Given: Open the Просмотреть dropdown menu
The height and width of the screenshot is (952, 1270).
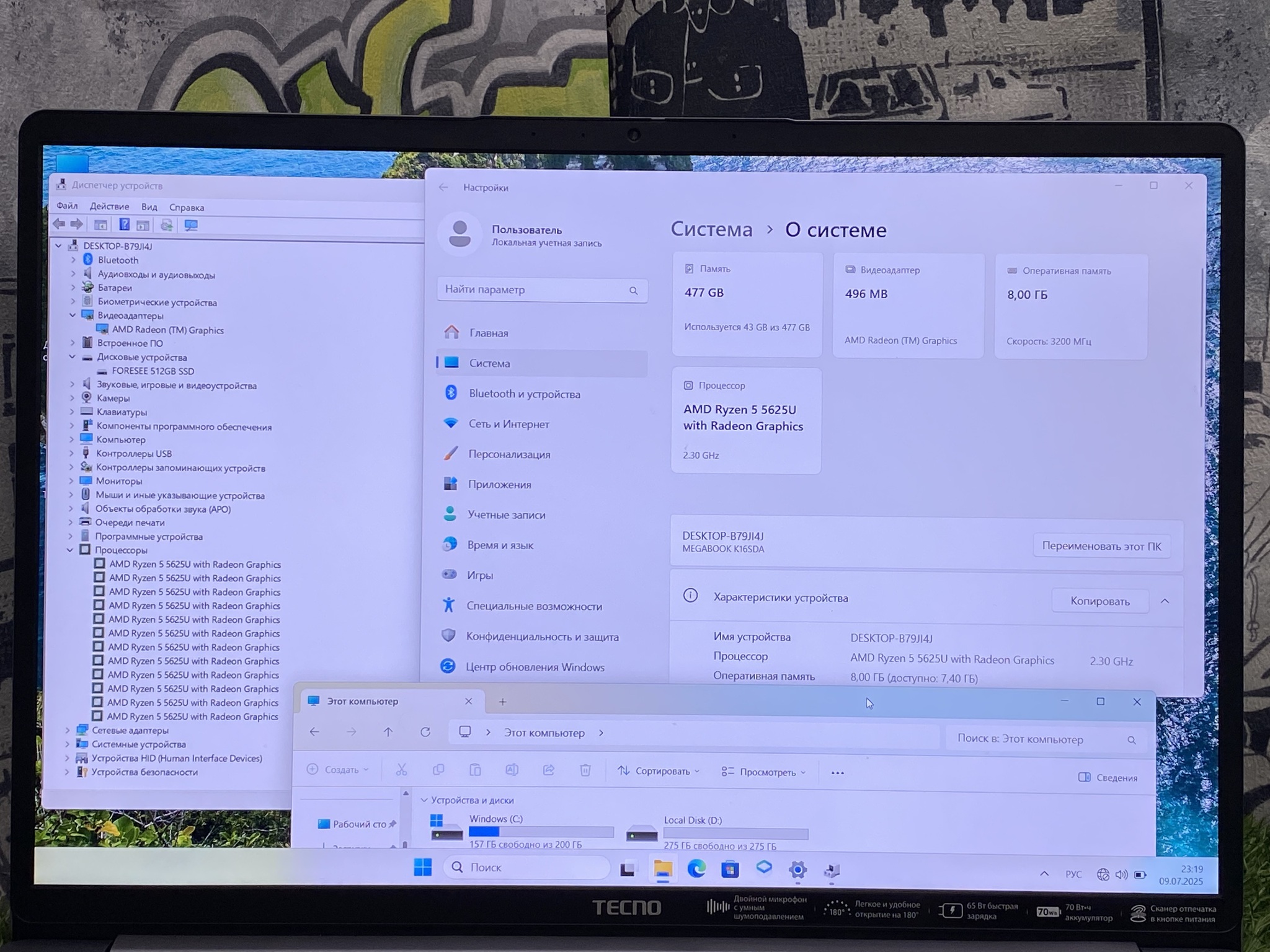Looking at the screenshot, I should click(x=764, y=772).
